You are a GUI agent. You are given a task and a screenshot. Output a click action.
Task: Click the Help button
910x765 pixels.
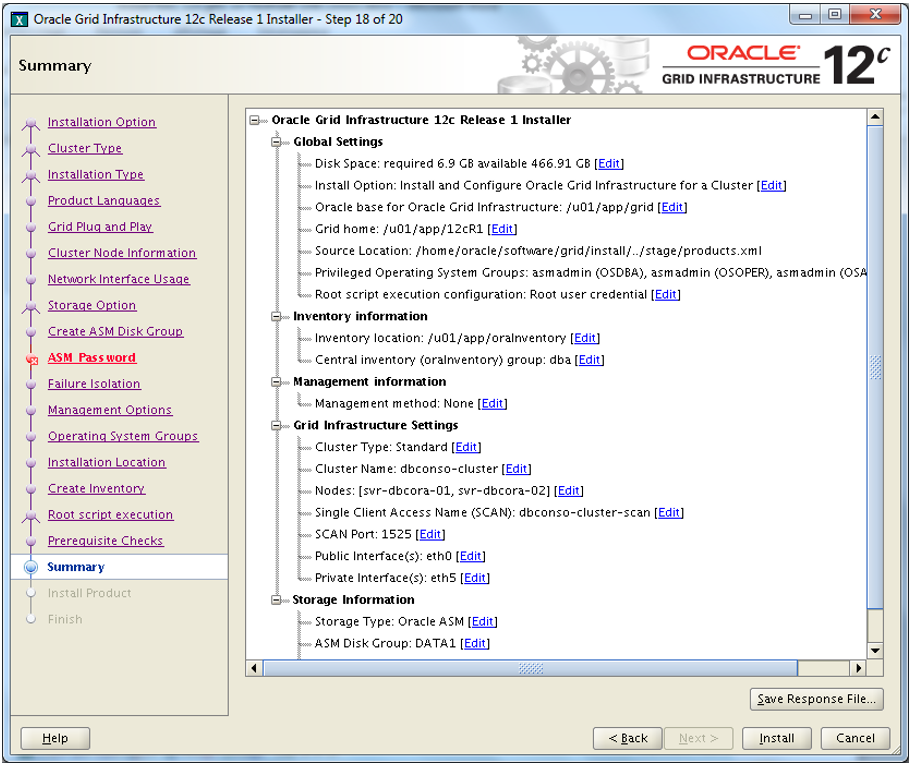[x=55, y=738]
